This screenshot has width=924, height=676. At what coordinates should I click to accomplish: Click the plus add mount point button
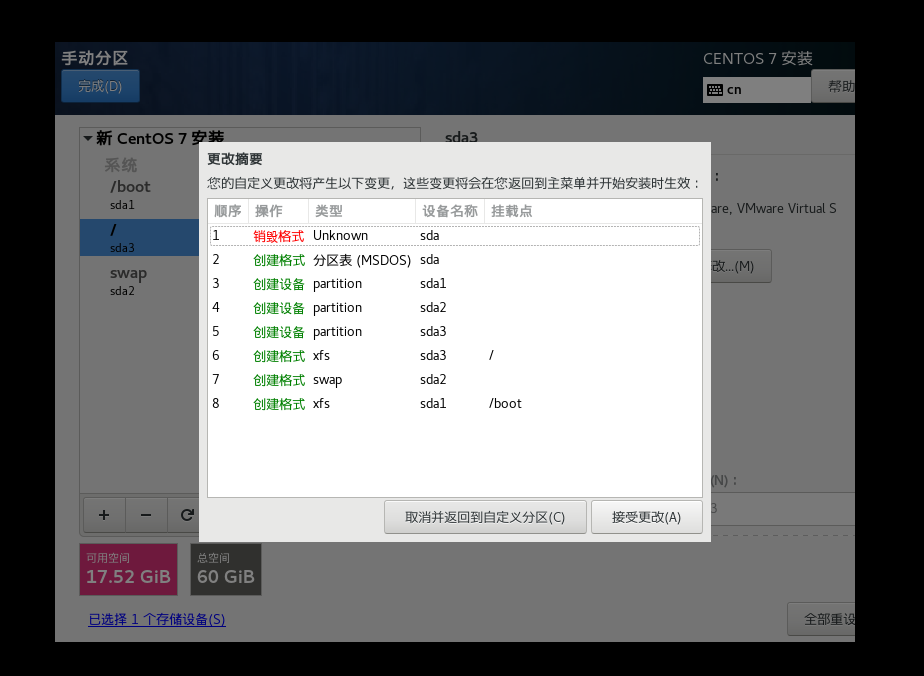tap(104, 515)
